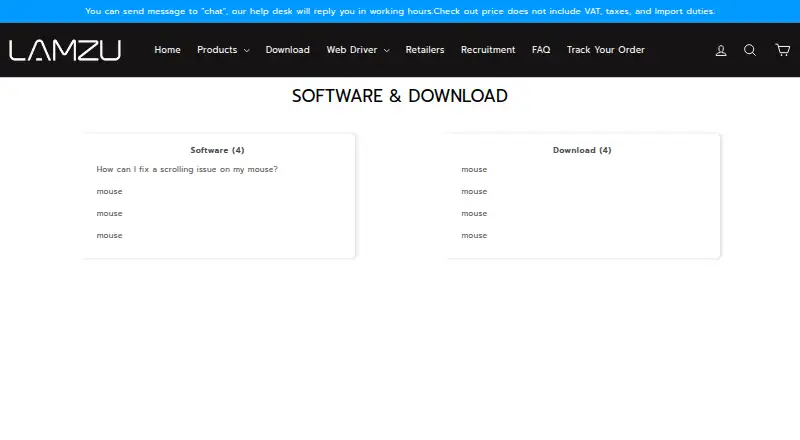Open the shopping cart icon

[783, 50]
